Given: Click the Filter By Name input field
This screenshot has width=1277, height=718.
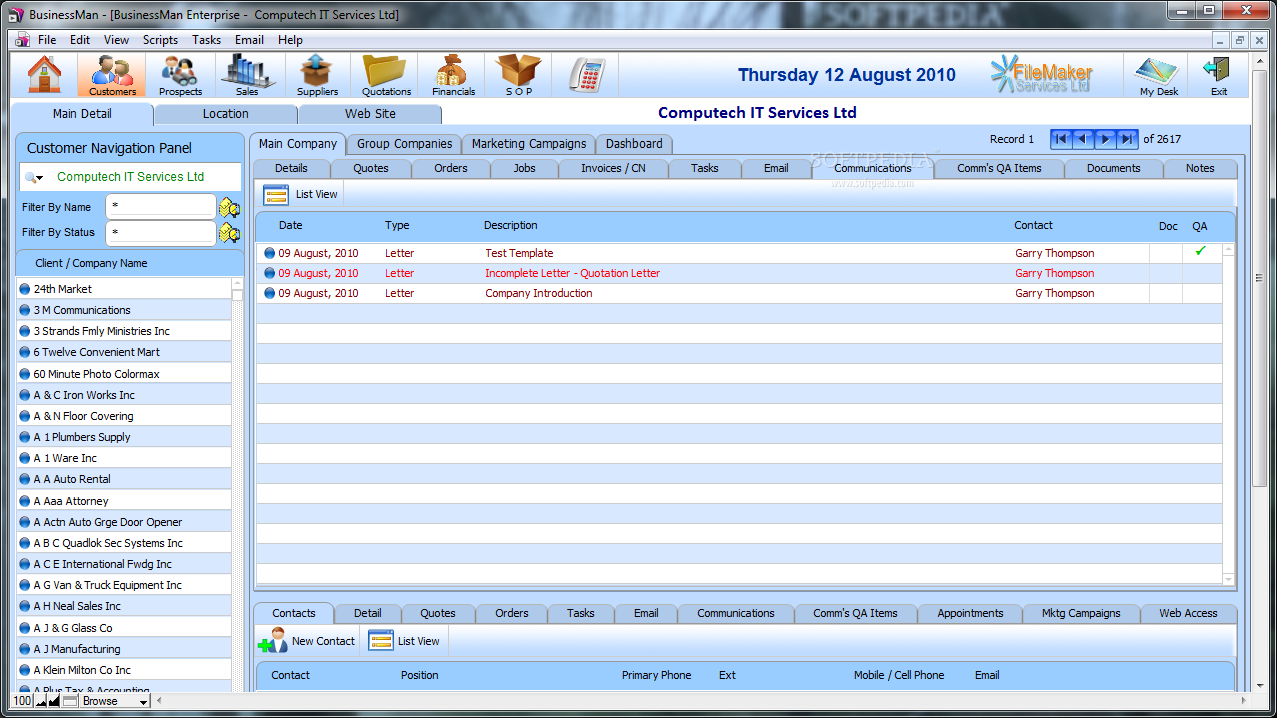Looking at the screenshot, I should (160, 207).
